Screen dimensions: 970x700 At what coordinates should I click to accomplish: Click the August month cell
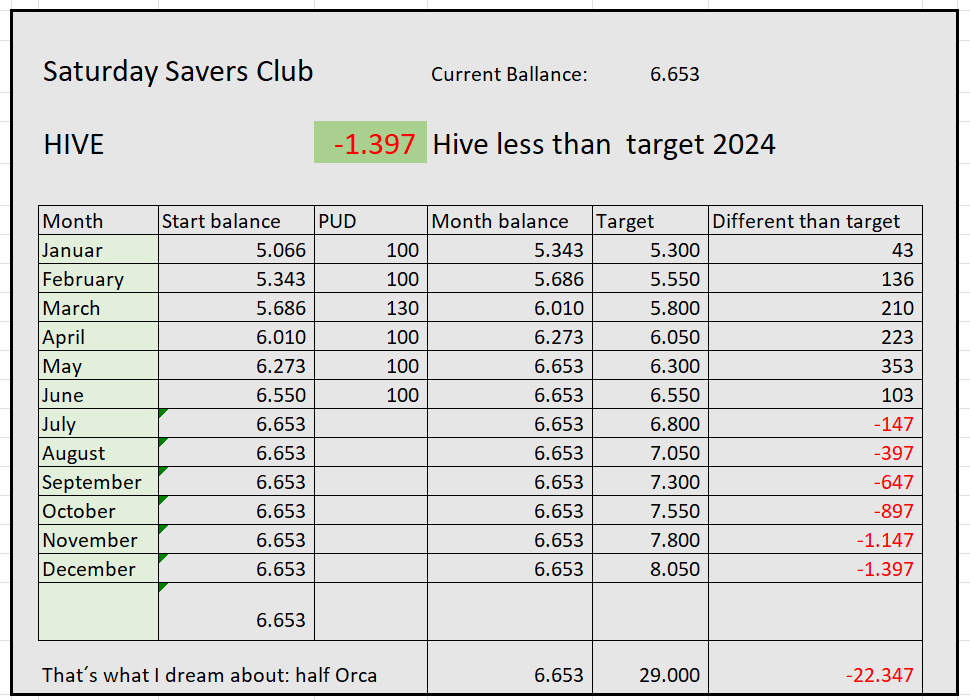[x=98, y=453]
